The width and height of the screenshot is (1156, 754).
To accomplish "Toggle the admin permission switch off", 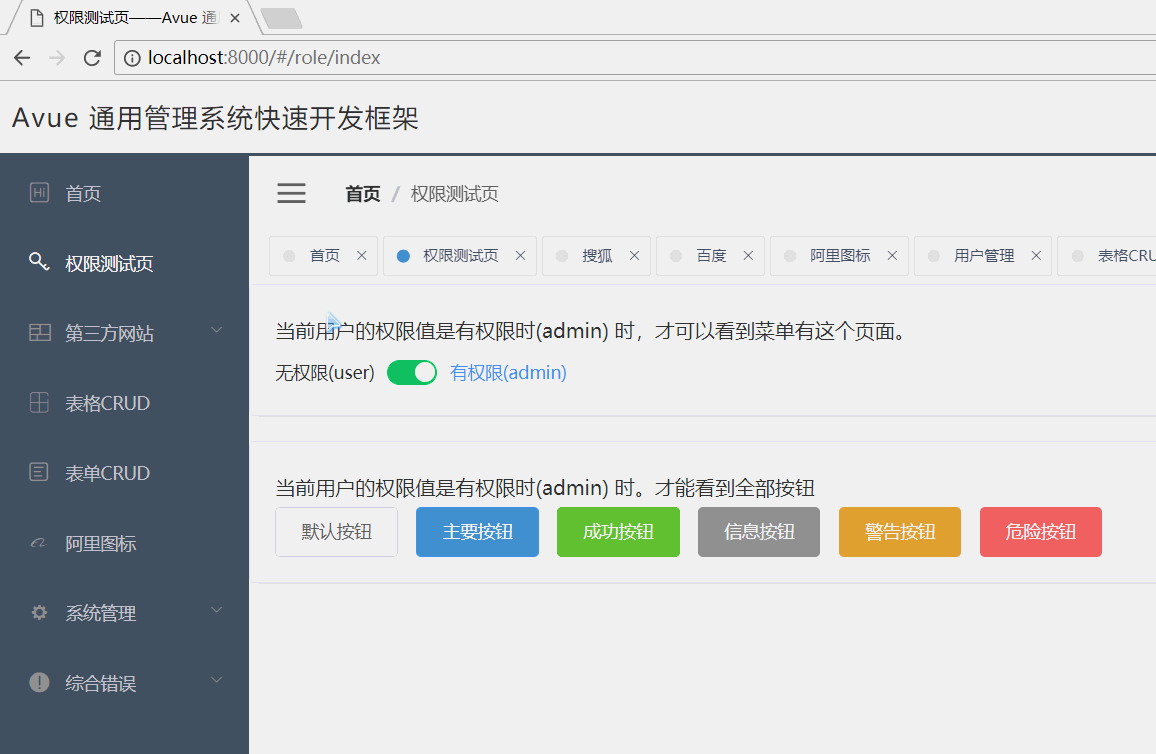I will click(x=412, y=373).
